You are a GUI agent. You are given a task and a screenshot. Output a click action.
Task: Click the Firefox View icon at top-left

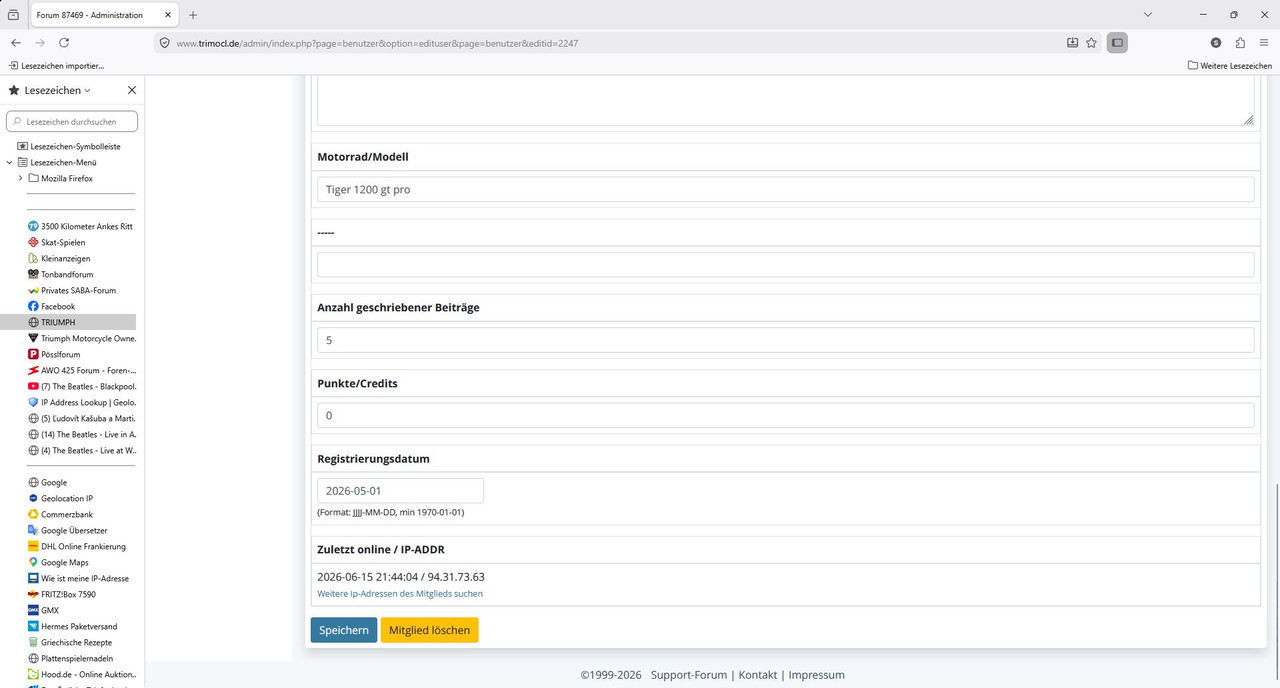[x=13, y=15]
